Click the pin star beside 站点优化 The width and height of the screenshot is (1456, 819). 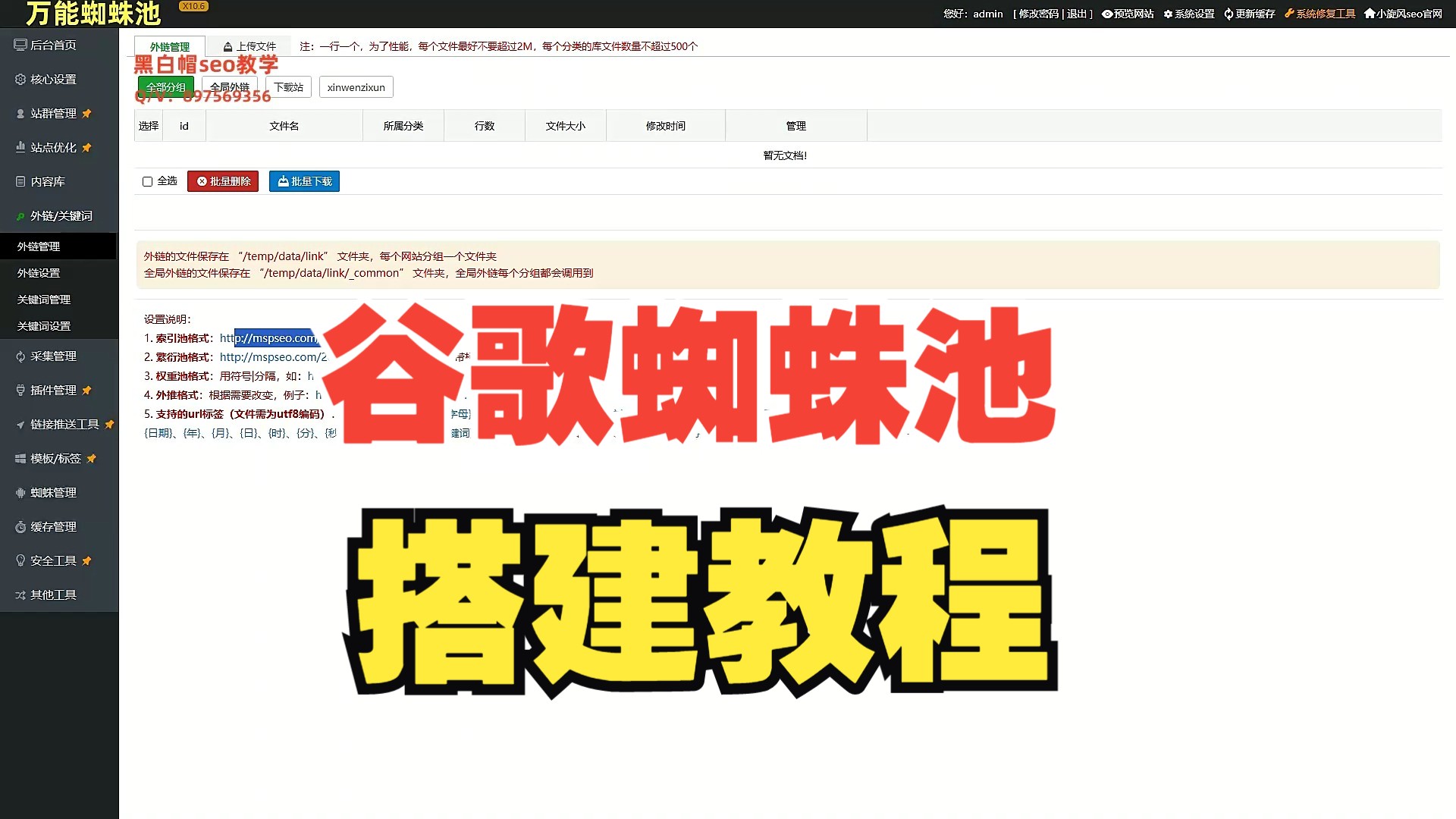(x=86, y=147)
